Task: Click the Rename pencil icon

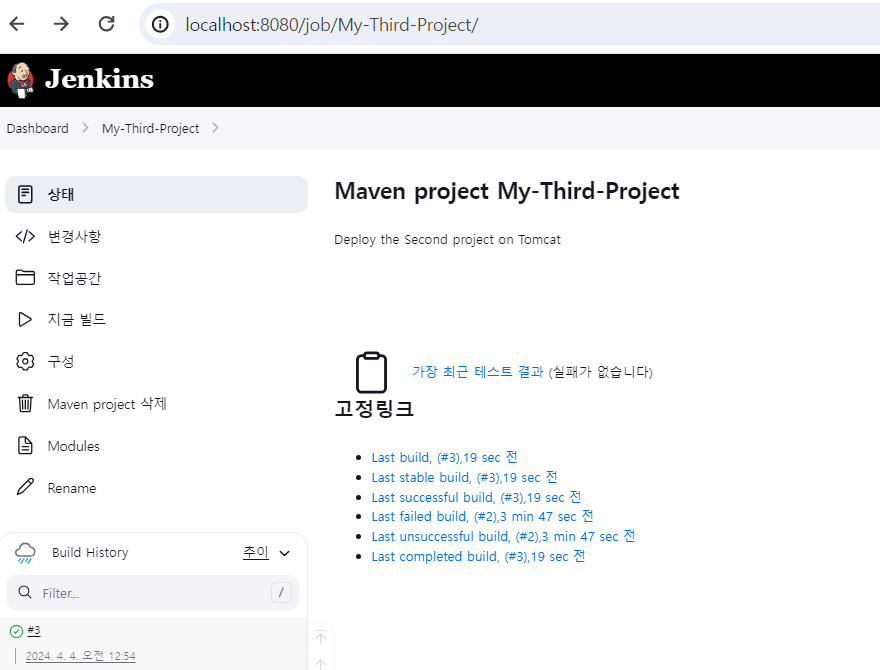Action: pos(25,487)
